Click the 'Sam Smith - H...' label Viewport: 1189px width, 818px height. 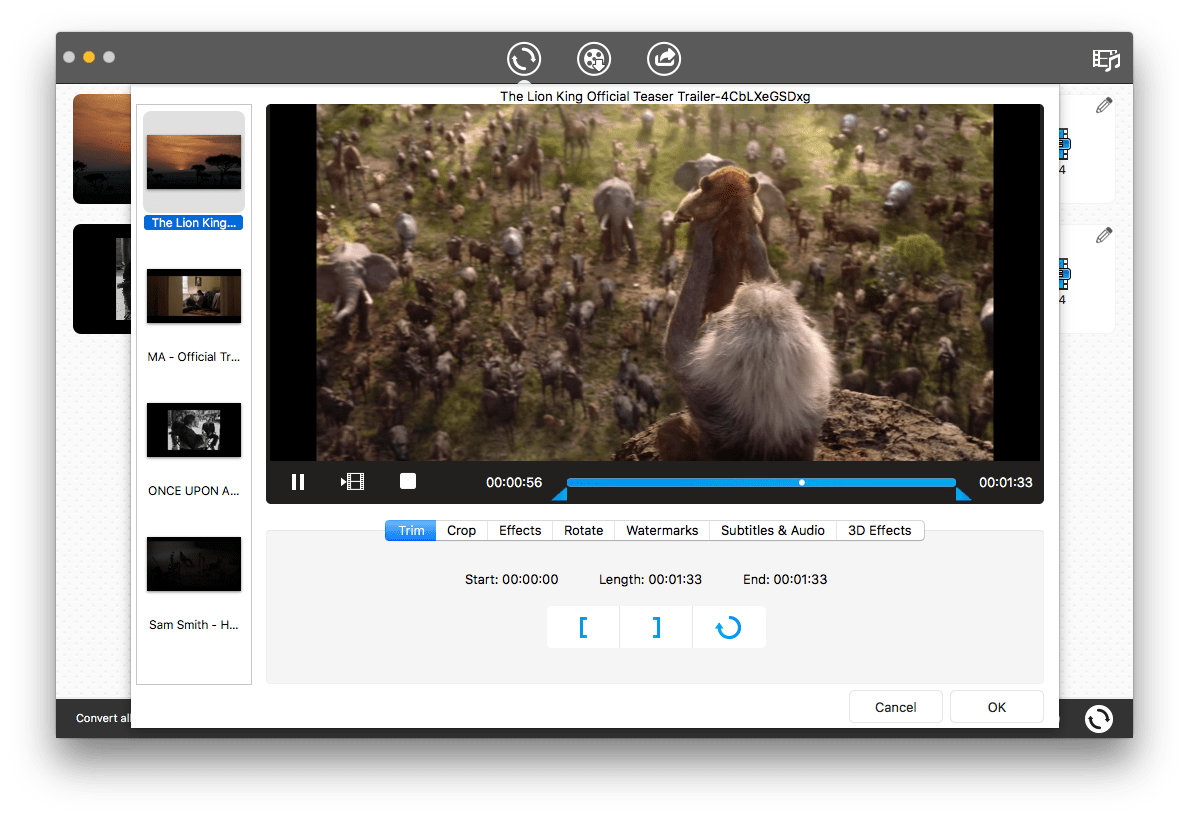coord(193,625)
